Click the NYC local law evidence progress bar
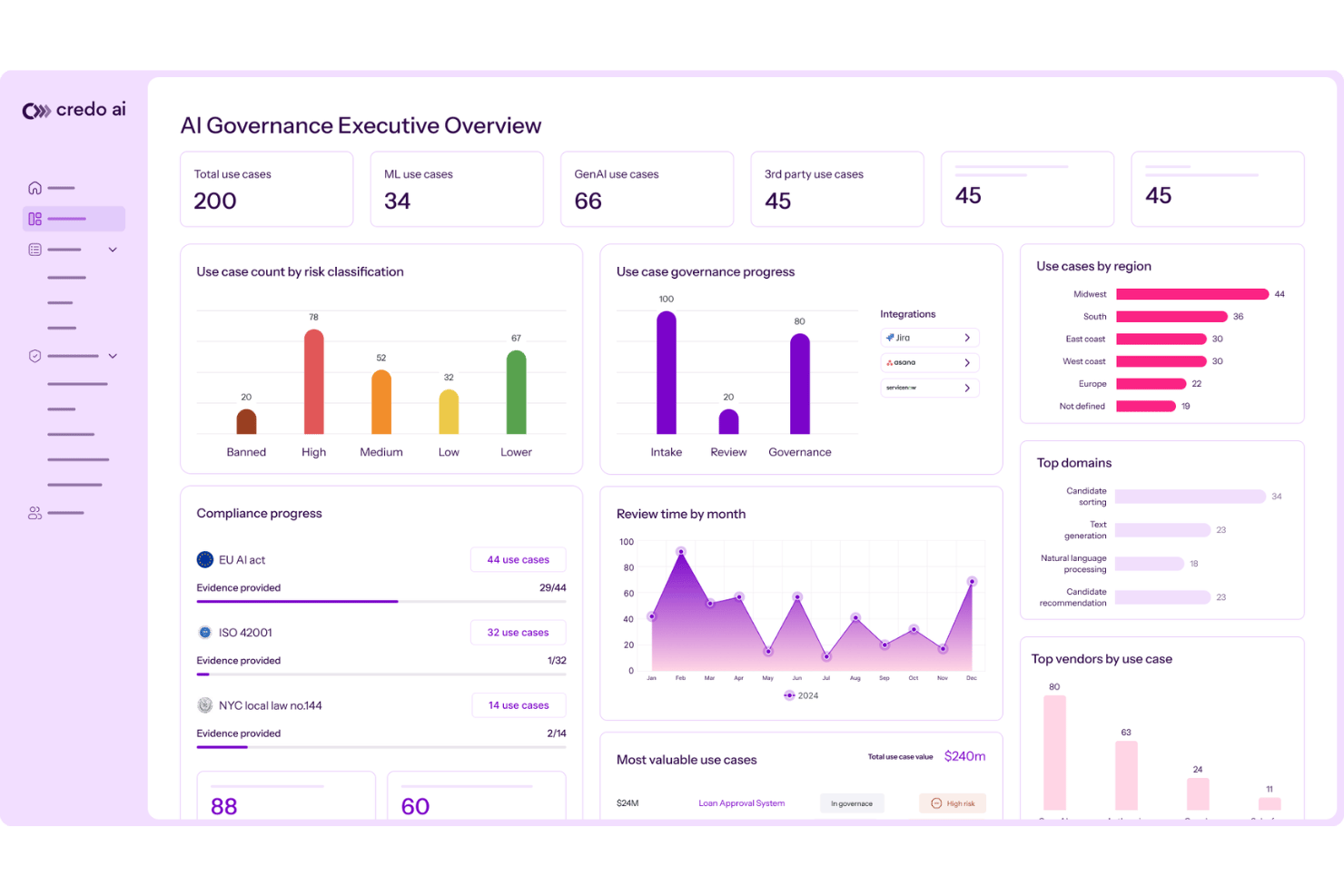The image size is (1344, 896). (381, 746)
